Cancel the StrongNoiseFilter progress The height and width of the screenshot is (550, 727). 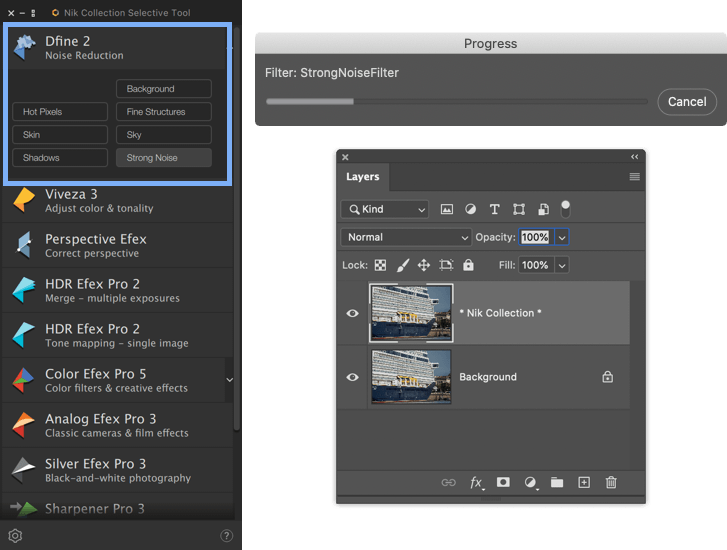(x=687, y=102)
